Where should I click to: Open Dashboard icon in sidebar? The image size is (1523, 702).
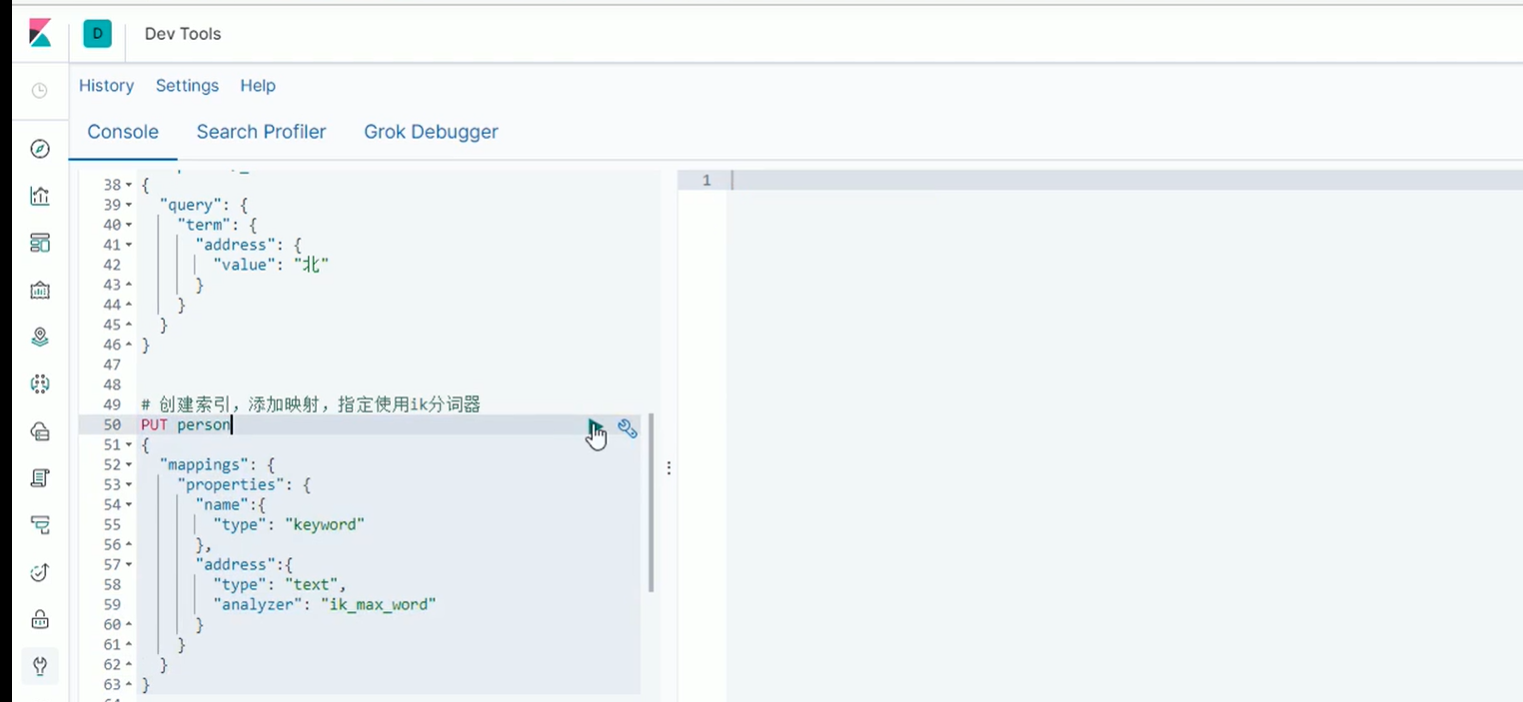[40, 243]
